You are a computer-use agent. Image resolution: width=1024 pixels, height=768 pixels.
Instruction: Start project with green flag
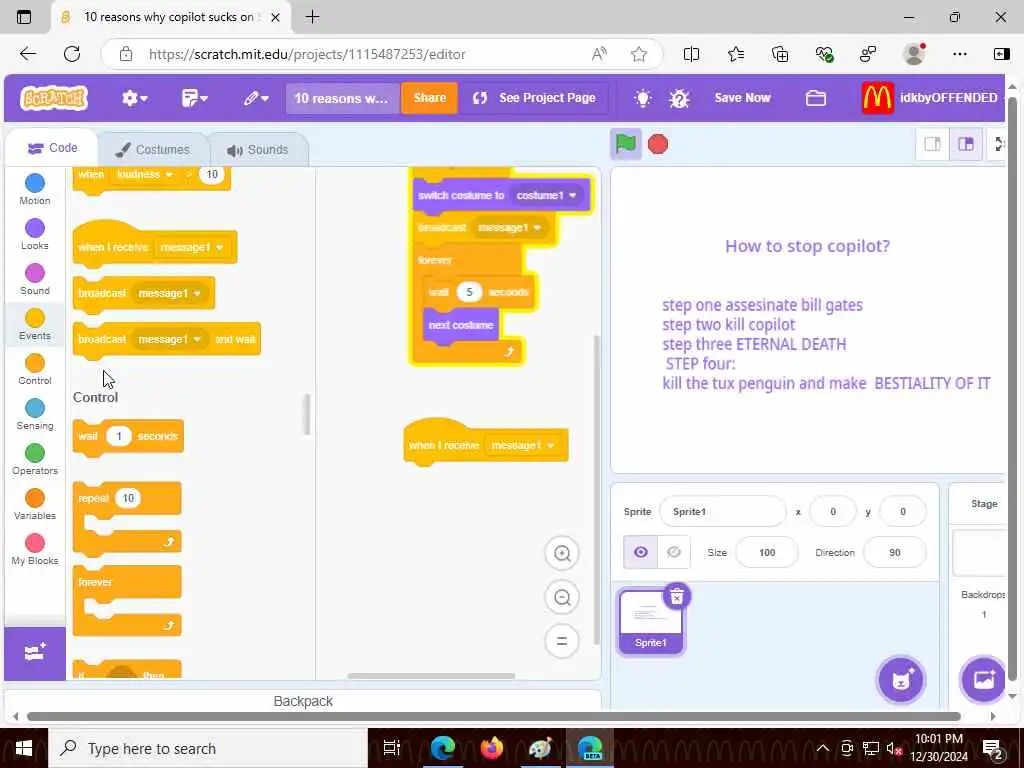pyautogui.click(x=625, y=144)
